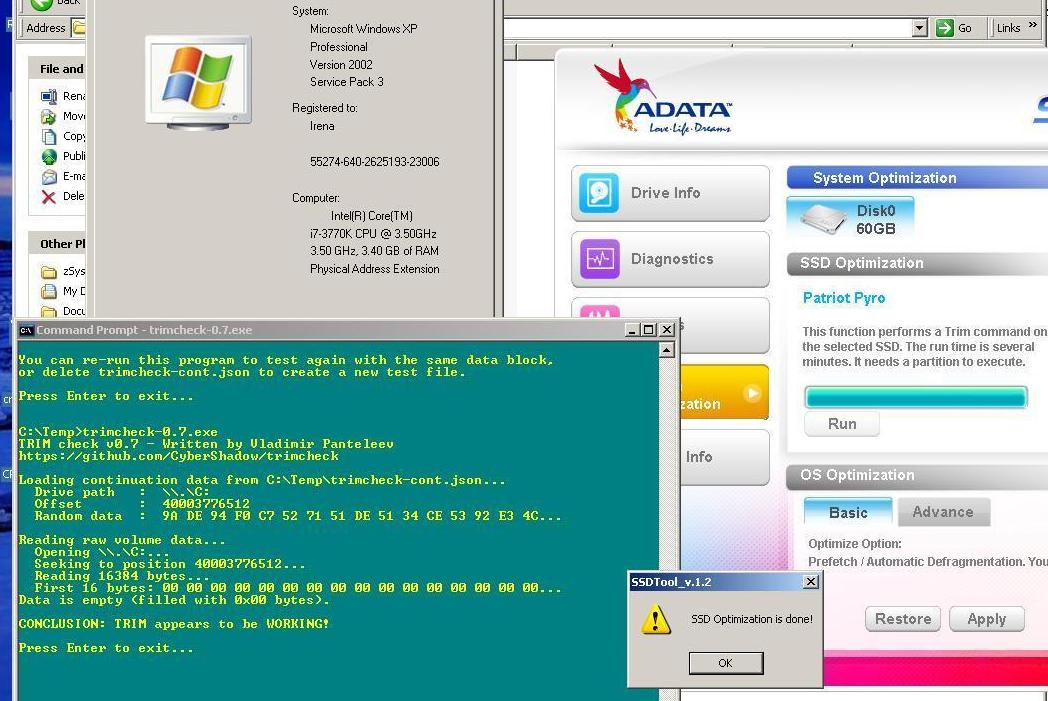Viewport: 1048px width, 701px height.
Task: Click the Rename file task icon
Action: tap(49, 96)
